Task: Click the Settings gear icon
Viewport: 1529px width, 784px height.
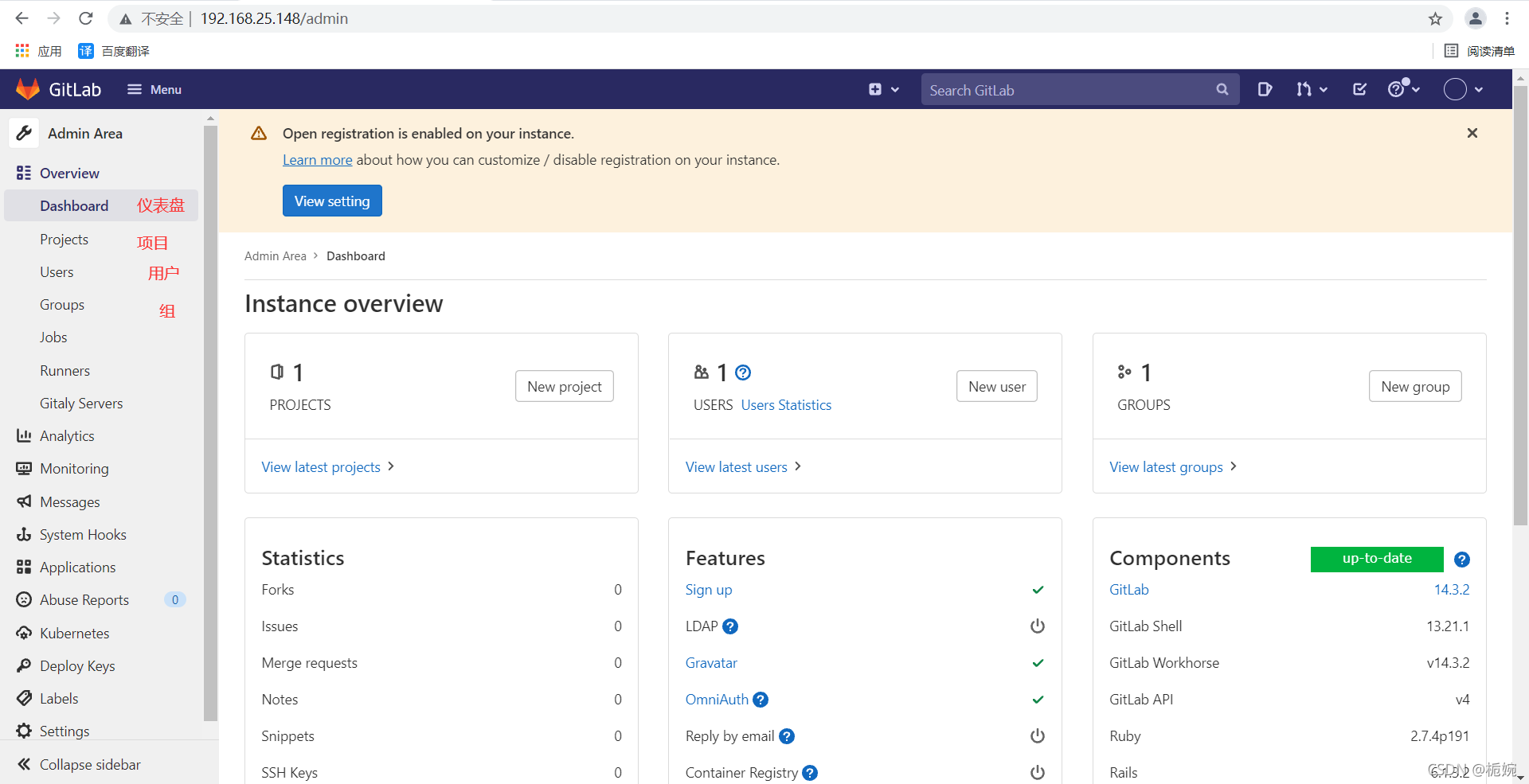Action: click(x=24, y=731)
